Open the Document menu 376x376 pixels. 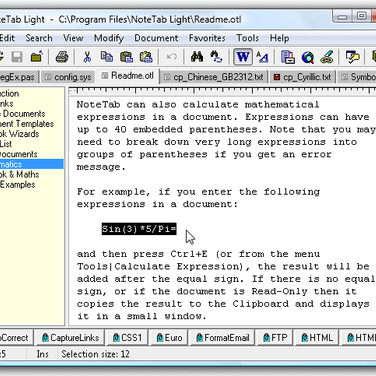point(156,38)
